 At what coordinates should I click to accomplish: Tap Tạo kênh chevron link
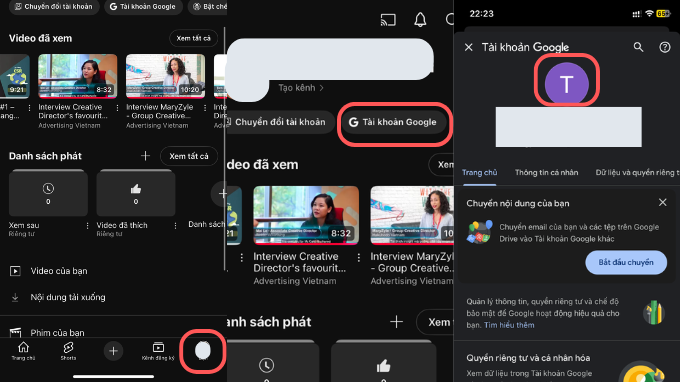coord(301,88)
